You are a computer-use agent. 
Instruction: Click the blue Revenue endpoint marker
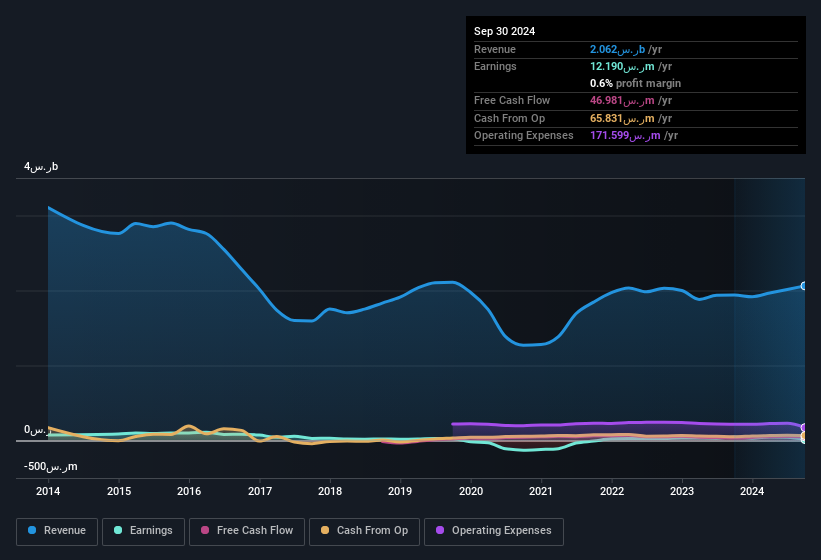tap(804, 286)
